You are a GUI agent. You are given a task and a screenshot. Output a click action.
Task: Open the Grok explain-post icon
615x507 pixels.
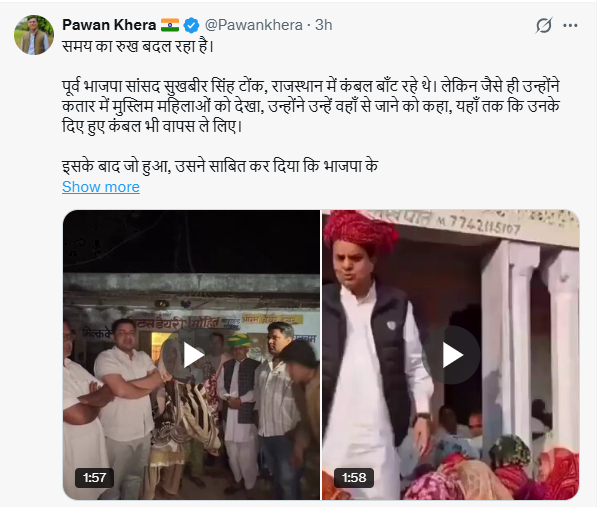(544, 25)
